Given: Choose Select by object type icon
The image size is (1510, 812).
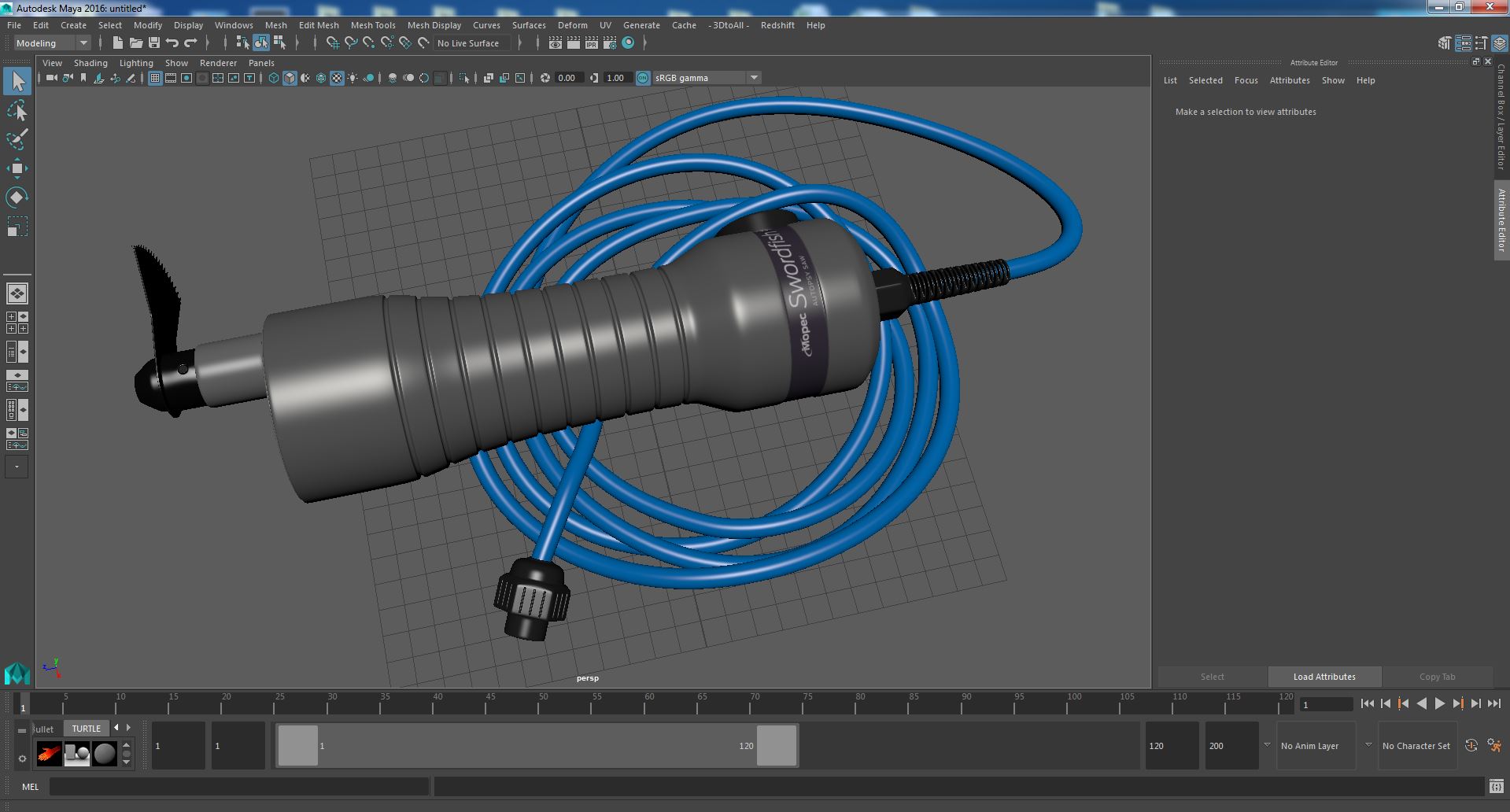Looking at the screenshot, I should [x=260, y=43].
